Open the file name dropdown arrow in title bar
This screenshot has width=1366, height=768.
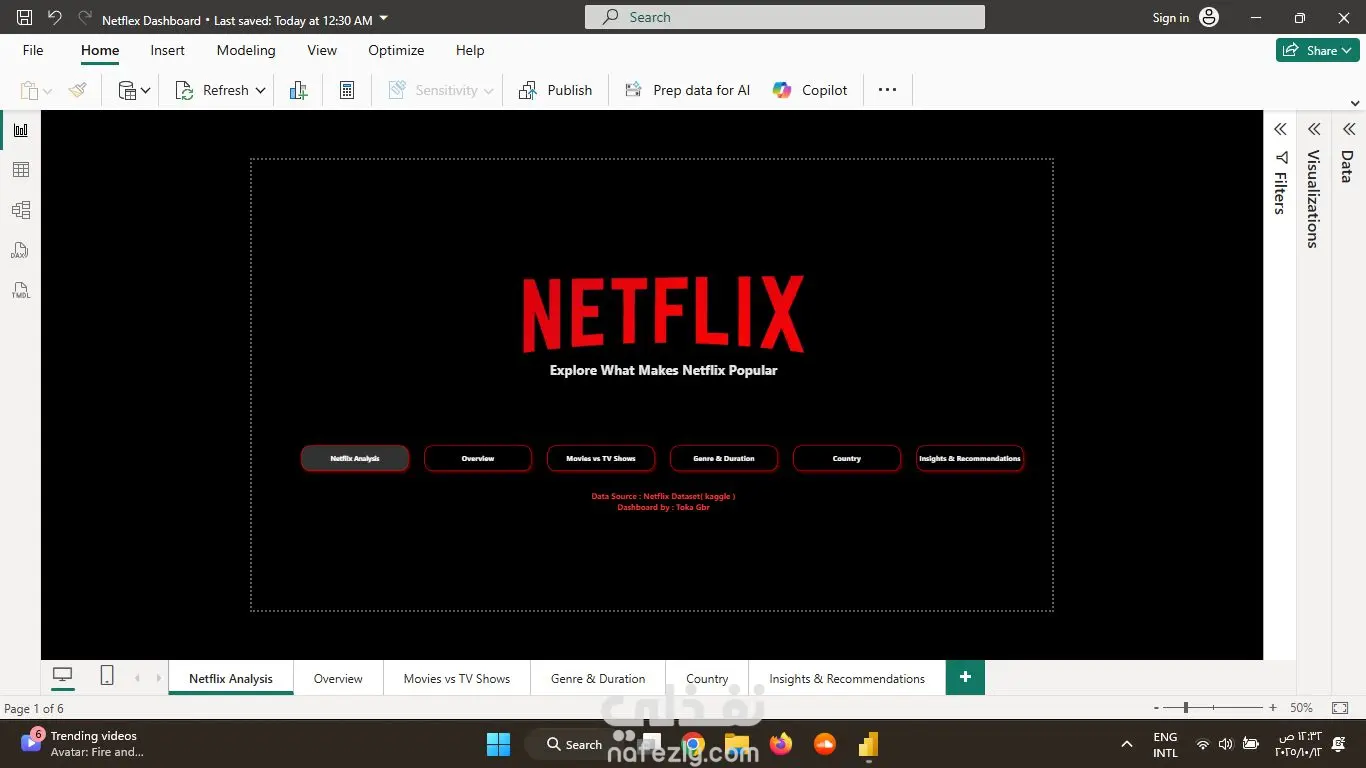[x=384, y=18]
